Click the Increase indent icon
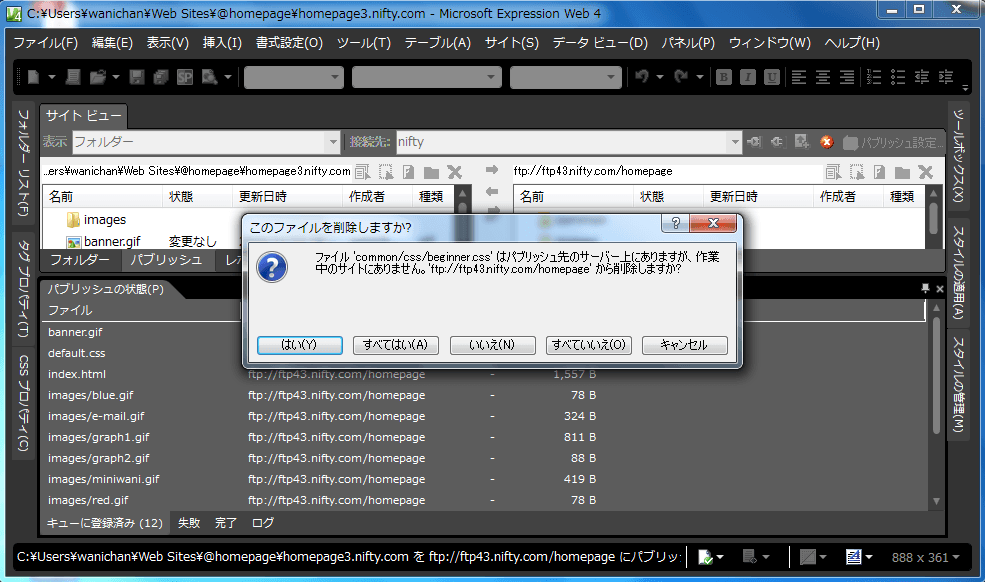Image resolution: width=985 pixels, height=582 pixels. [x=946, y=77]
